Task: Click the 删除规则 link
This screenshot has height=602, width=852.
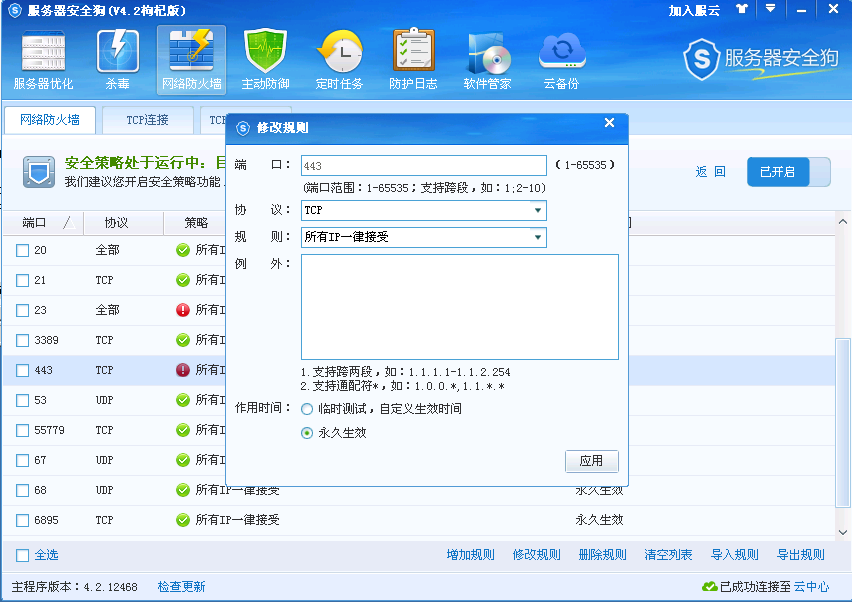Action: point(603,555)
